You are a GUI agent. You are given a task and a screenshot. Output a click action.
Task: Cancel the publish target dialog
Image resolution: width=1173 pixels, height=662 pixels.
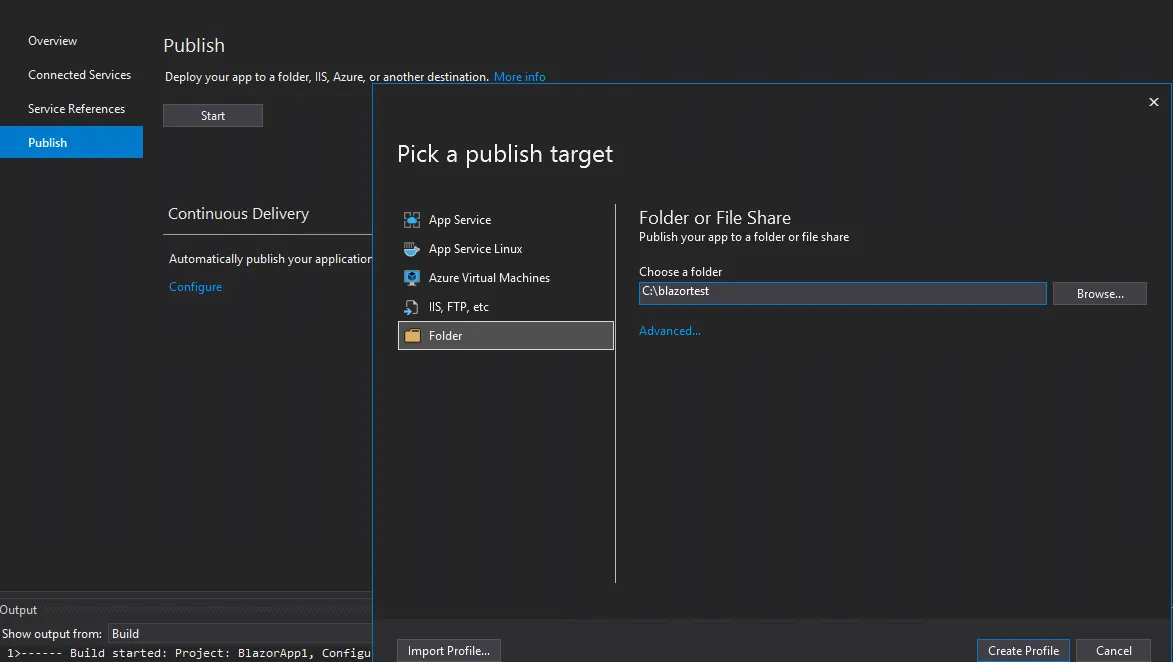[x=1113, y=651]
